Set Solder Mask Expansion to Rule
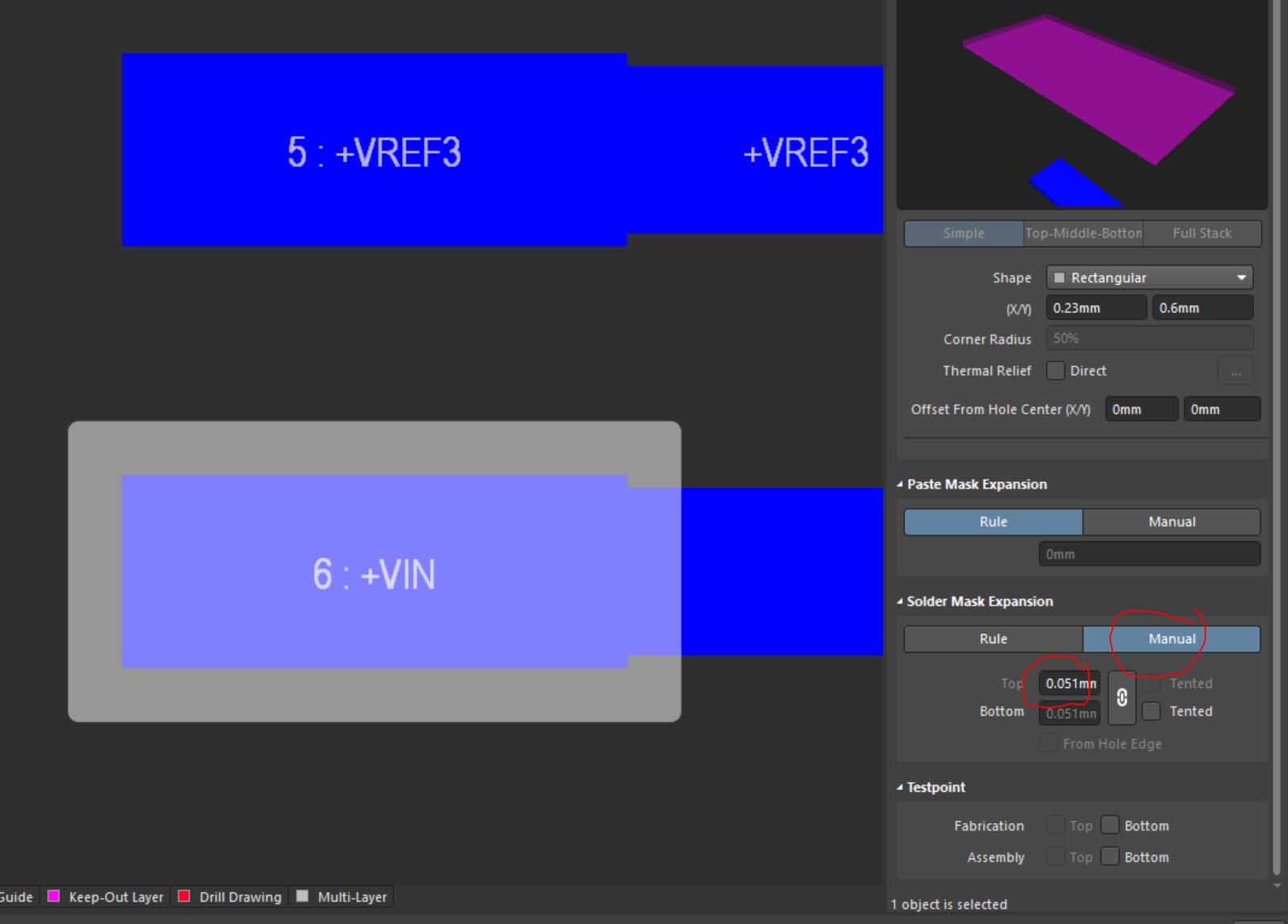 (993, 639)
